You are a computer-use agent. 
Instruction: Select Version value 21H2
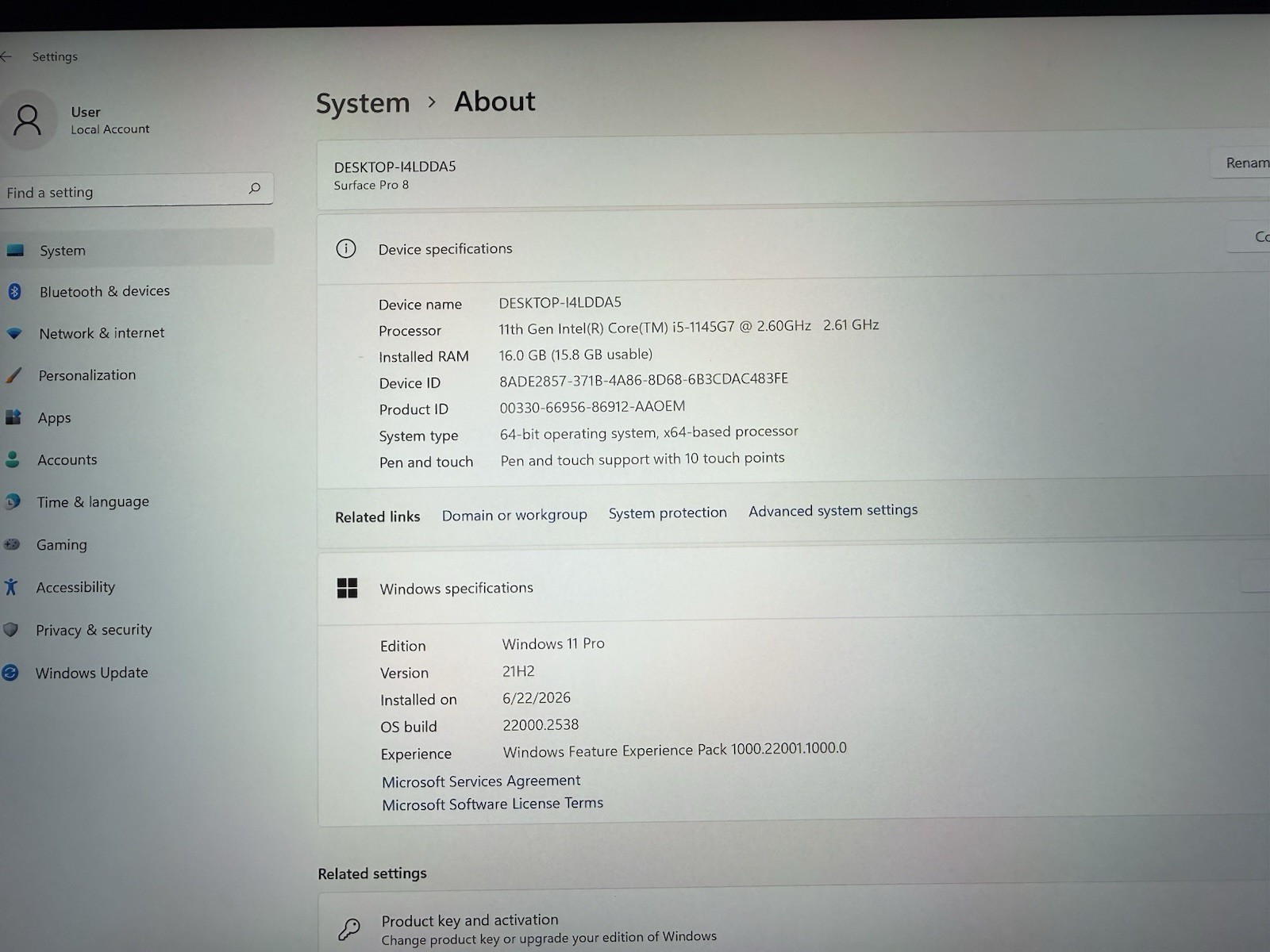pos(518,671)
